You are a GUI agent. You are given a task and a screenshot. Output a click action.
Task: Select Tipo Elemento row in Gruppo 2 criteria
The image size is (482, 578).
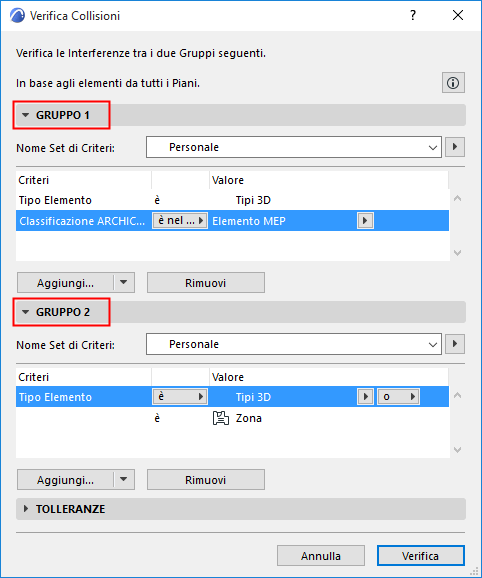pyautogui.click(x=232, y=397)
